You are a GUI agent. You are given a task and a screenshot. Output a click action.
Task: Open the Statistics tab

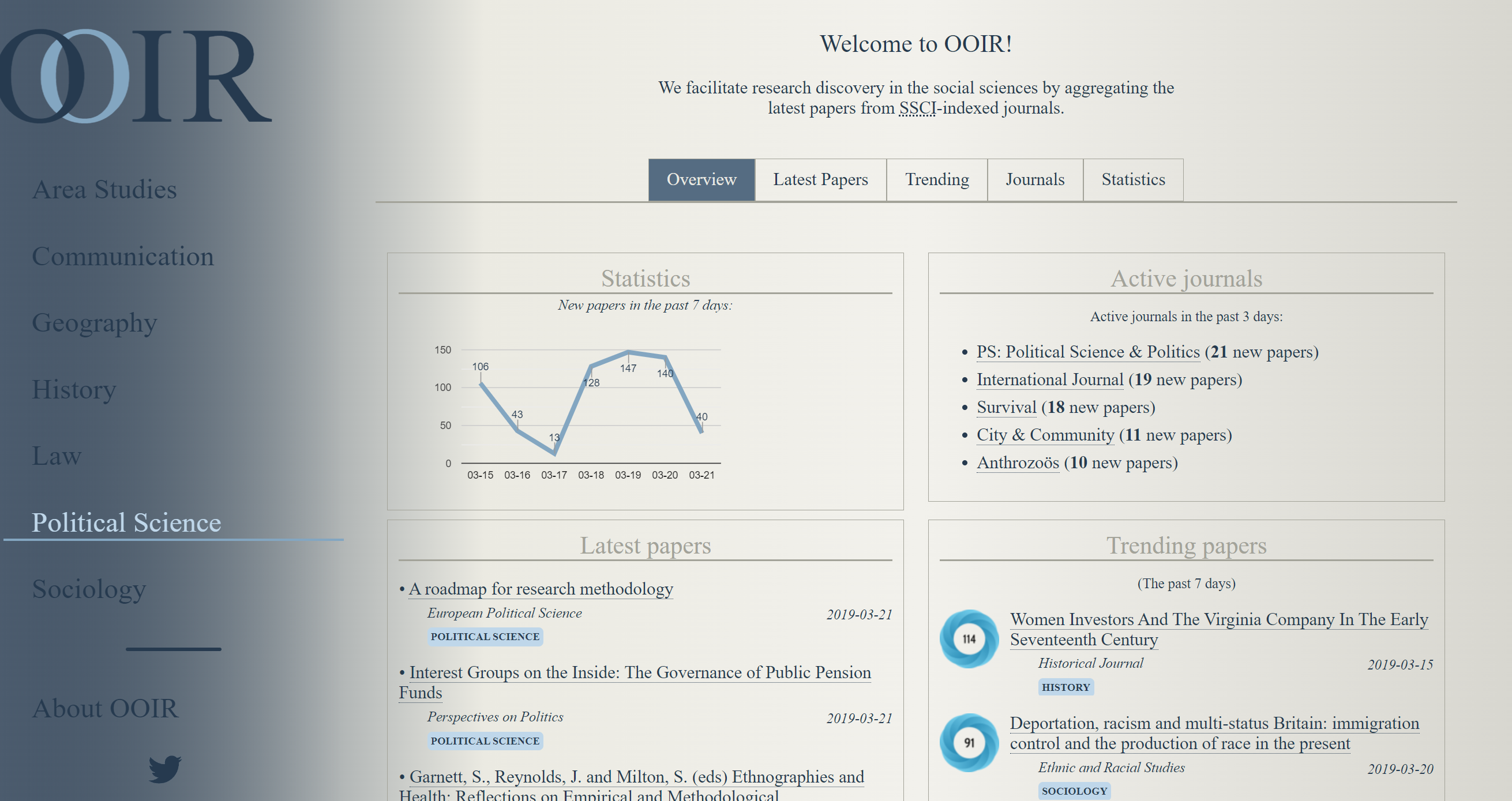point(1133,179)
